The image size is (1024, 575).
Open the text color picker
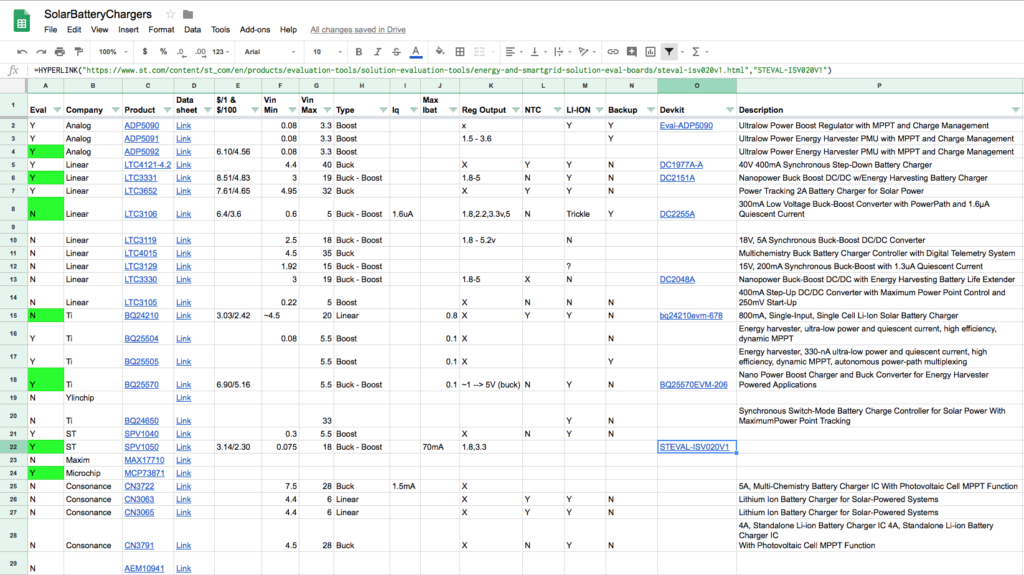click(415, 52)
